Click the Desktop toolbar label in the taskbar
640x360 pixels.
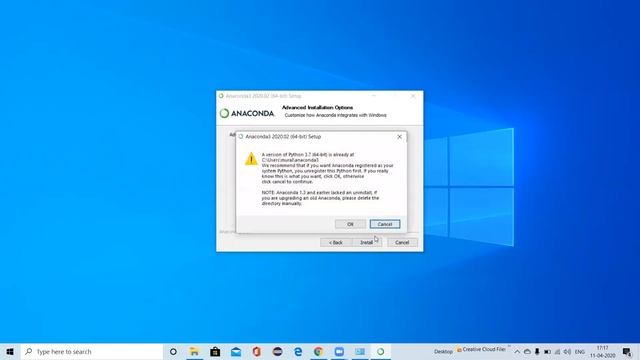click(x=443, y=351)
